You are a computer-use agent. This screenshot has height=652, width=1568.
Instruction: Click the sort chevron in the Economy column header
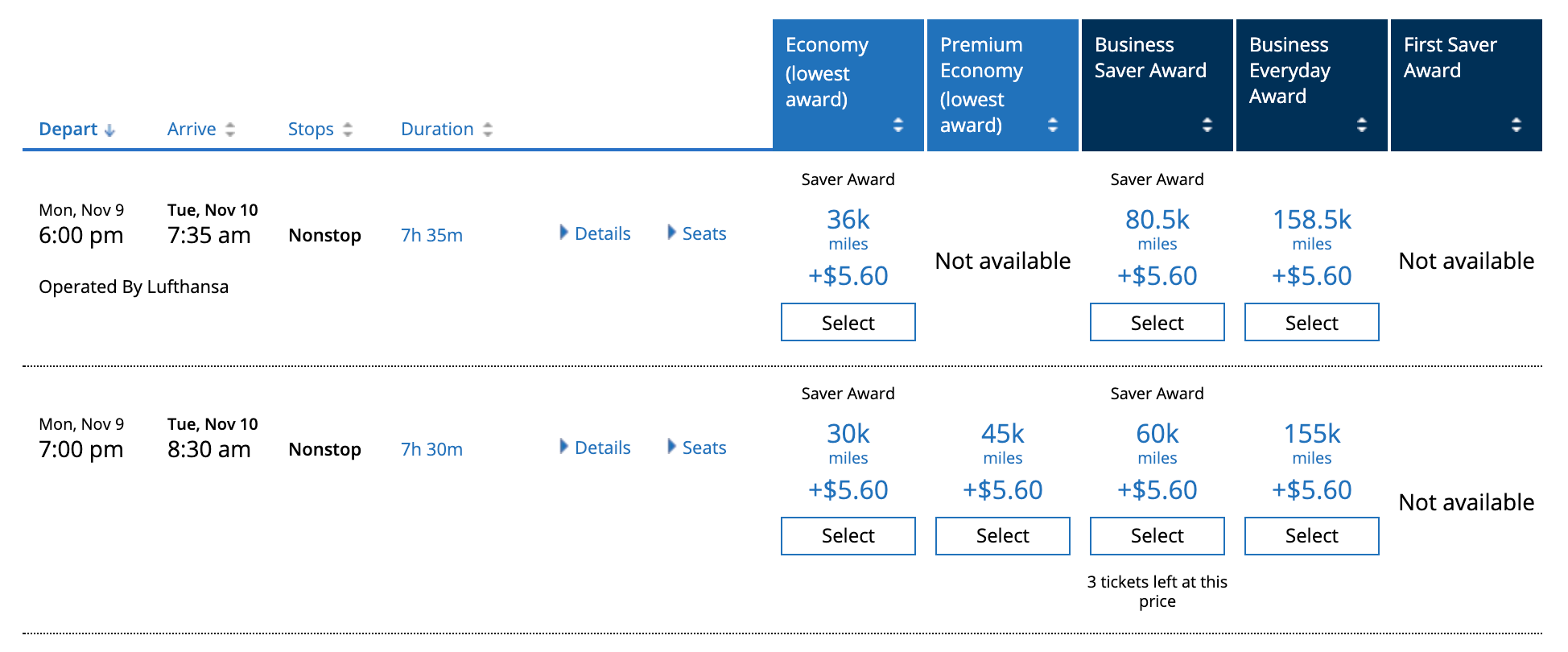[x=899, y=125]
